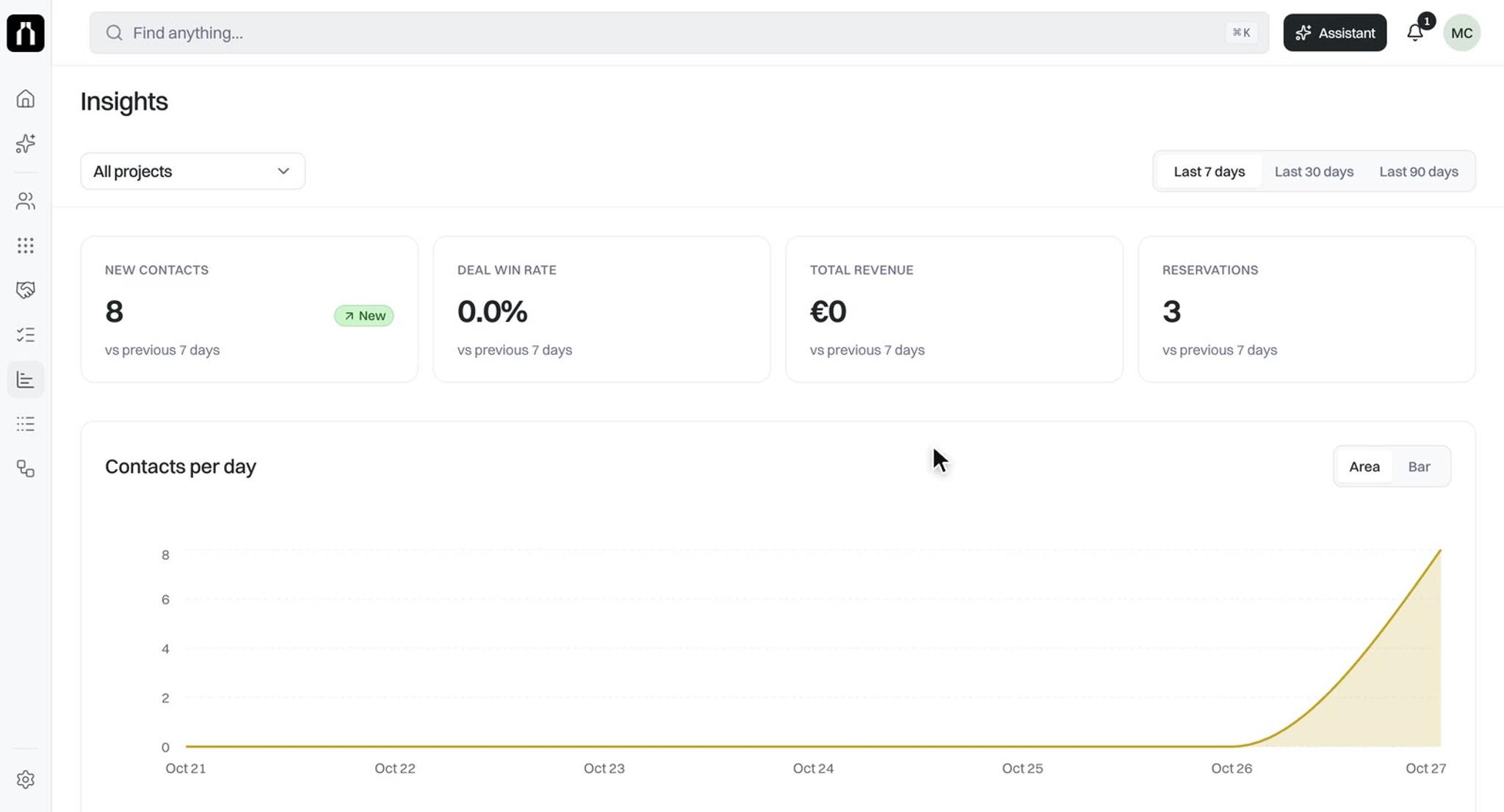Click the Oct 26 axis label

[1232, 769]
